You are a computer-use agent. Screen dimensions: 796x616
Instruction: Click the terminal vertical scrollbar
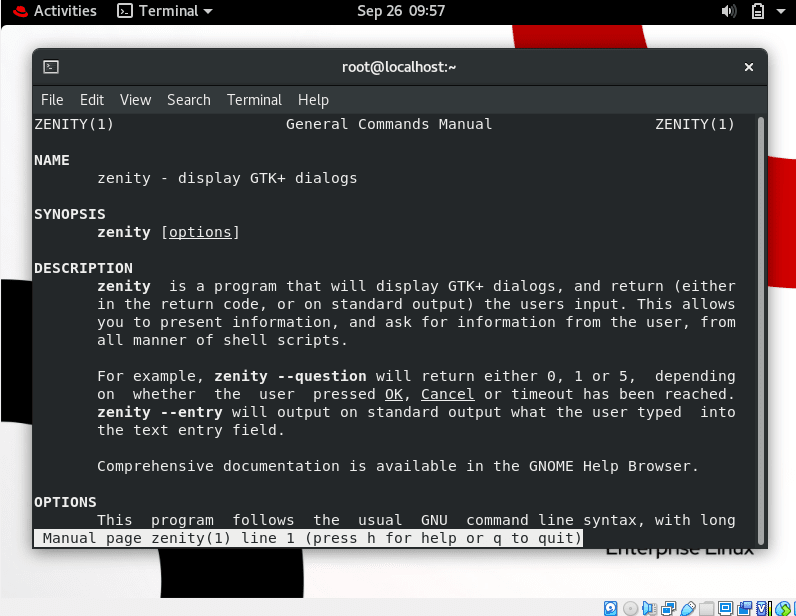tap(760, 330)
